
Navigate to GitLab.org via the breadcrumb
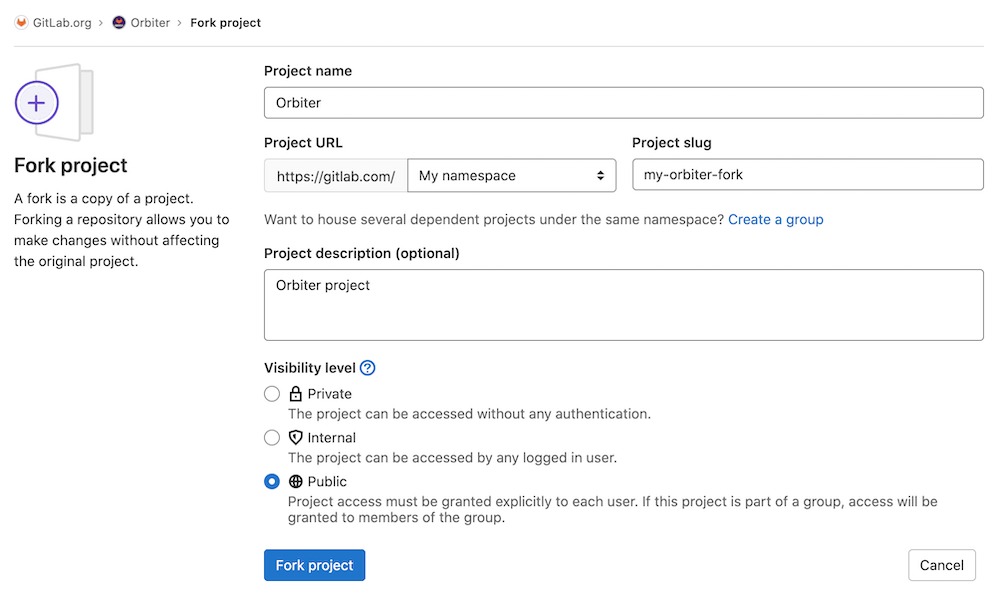(x=62, y=22)
